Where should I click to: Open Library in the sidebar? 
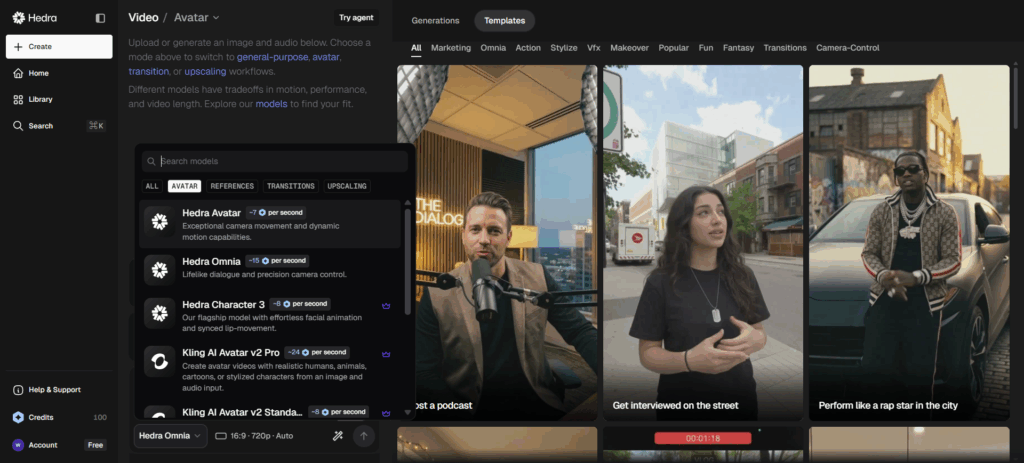point(59,99)
